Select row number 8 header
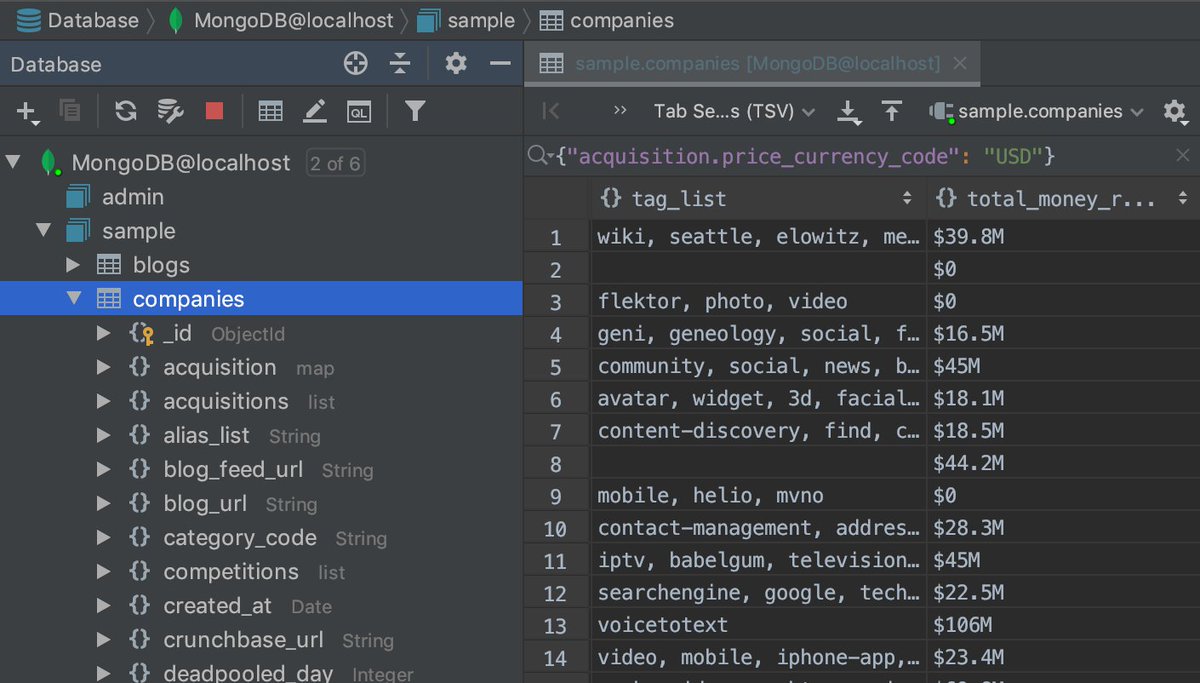The width and height of the screenshot is (1200, 683). (x=556, y=464)
